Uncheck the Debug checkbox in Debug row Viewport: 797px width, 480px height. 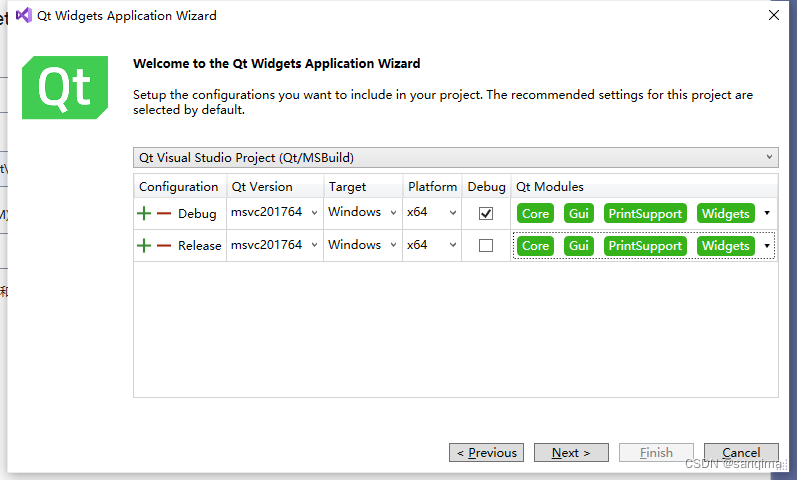(486, 214)
